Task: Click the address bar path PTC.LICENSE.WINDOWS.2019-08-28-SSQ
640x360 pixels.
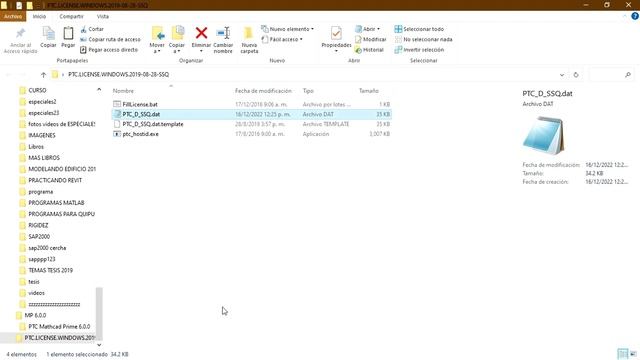Action: 118,75
